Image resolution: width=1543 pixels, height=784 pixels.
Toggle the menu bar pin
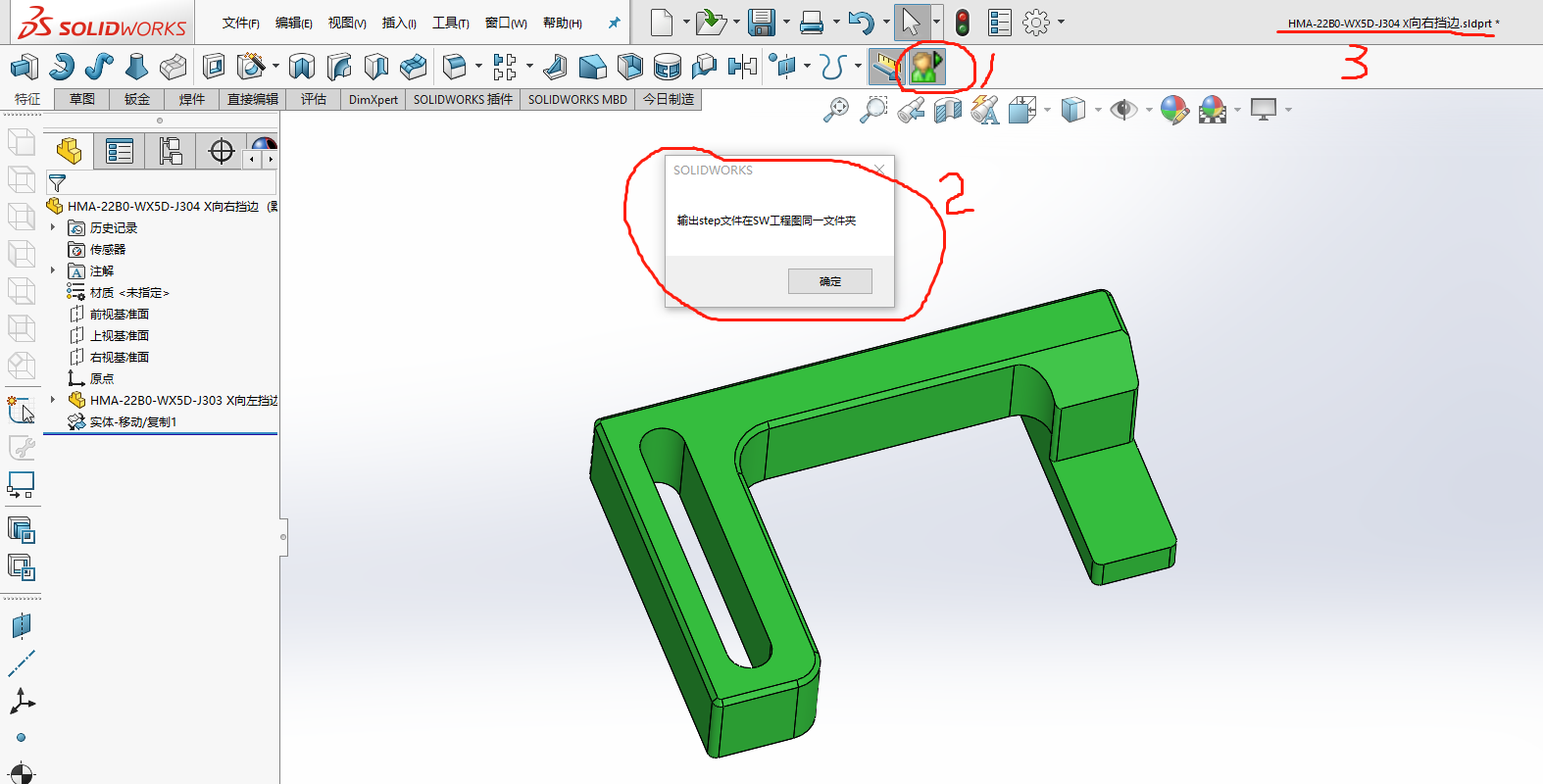tap(615, 23)
